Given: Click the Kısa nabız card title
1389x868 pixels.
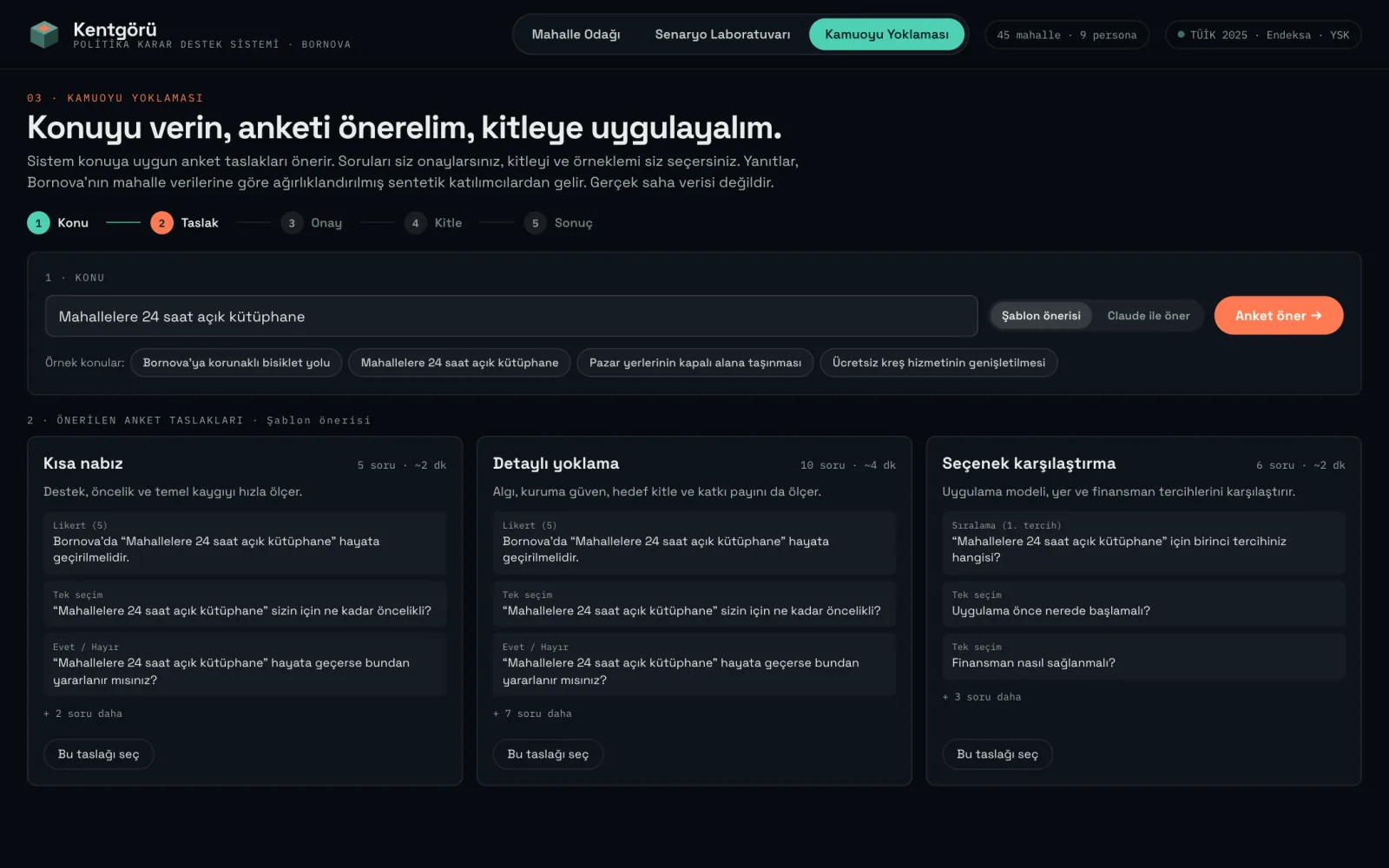Looking at the screenshot, I should 83,464.
